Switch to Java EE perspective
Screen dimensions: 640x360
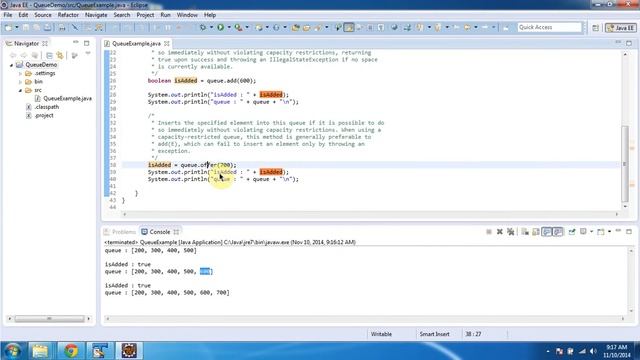[x=621, y=28]
